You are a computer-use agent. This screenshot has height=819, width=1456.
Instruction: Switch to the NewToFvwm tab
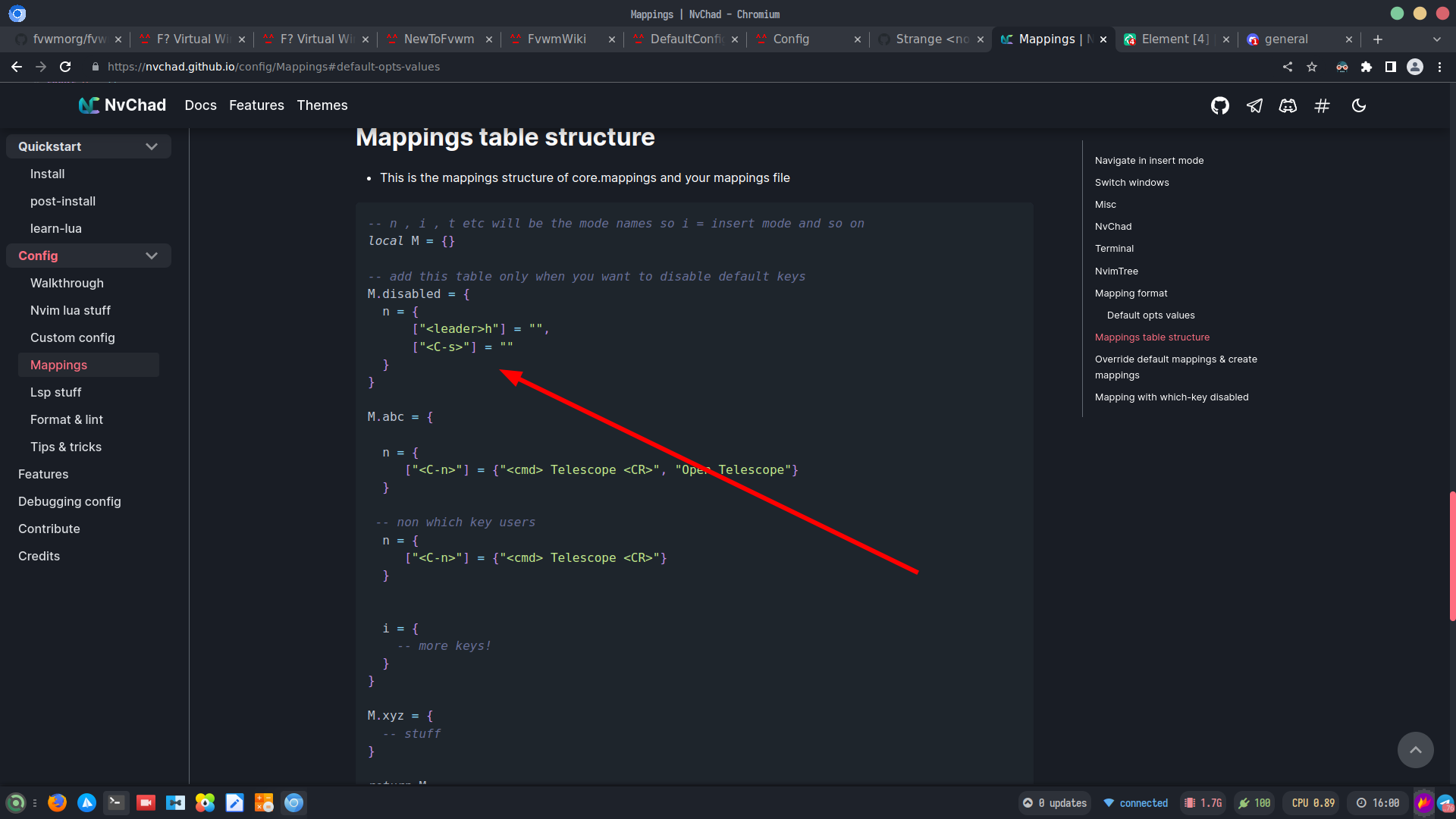click(x=439, y=39)
